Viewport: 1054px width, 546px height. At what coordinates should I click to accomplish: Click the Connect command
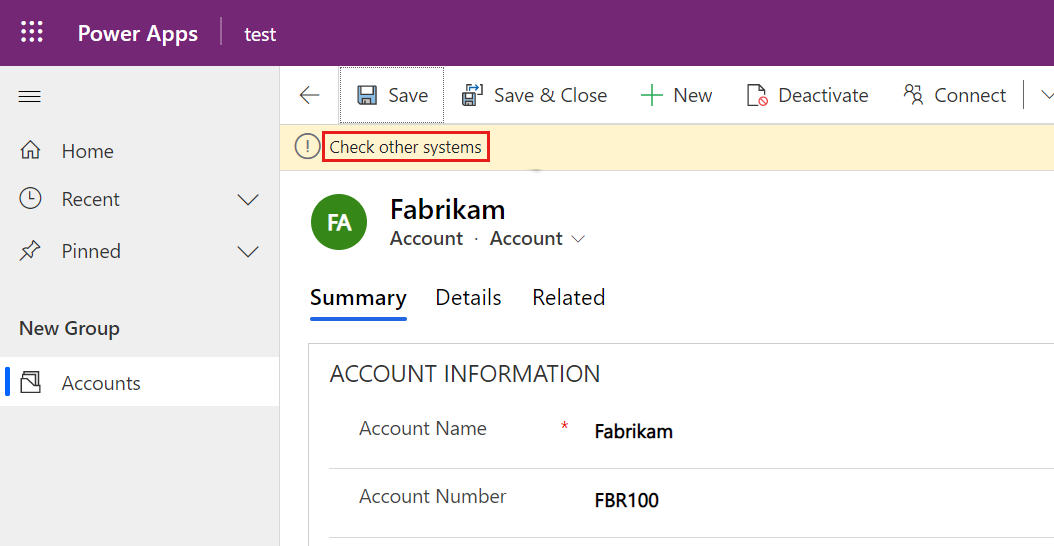pos(954,95)
